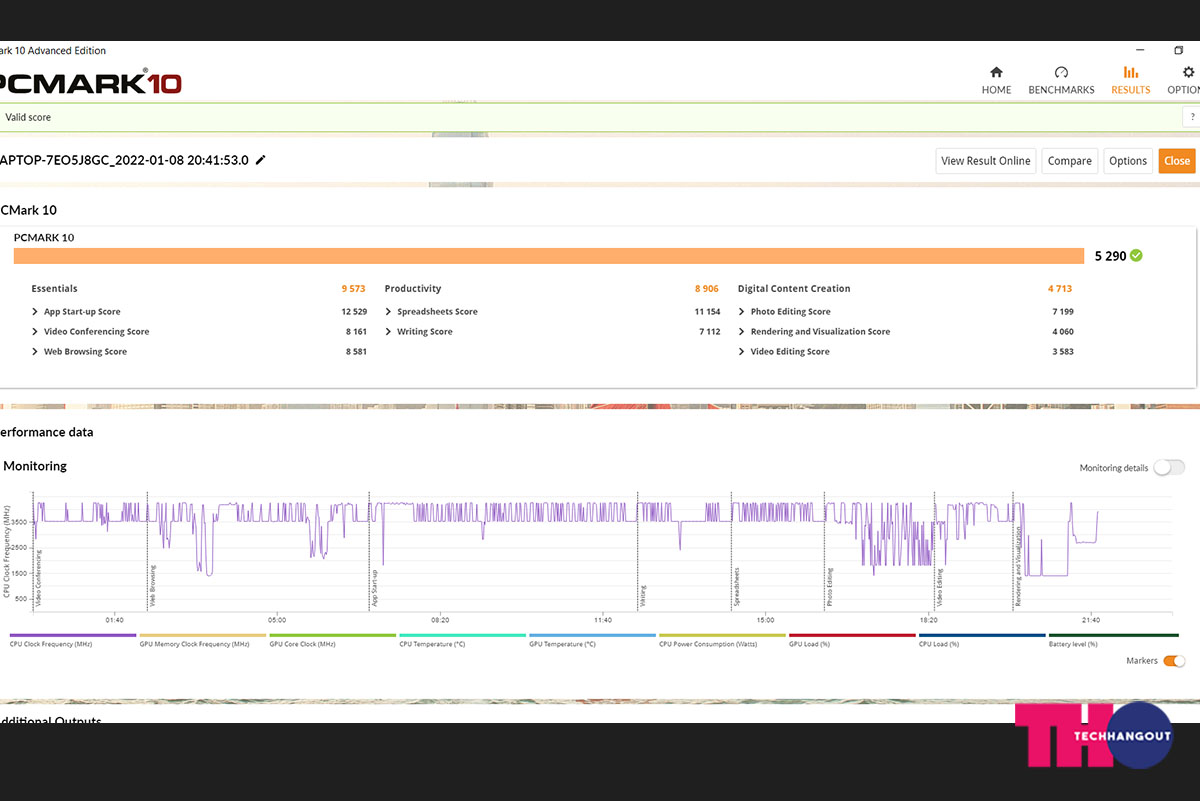Click the Essentials heading
Image resolution: width=1200 pixels, height=801 pixels.
[x=54, y=289]
